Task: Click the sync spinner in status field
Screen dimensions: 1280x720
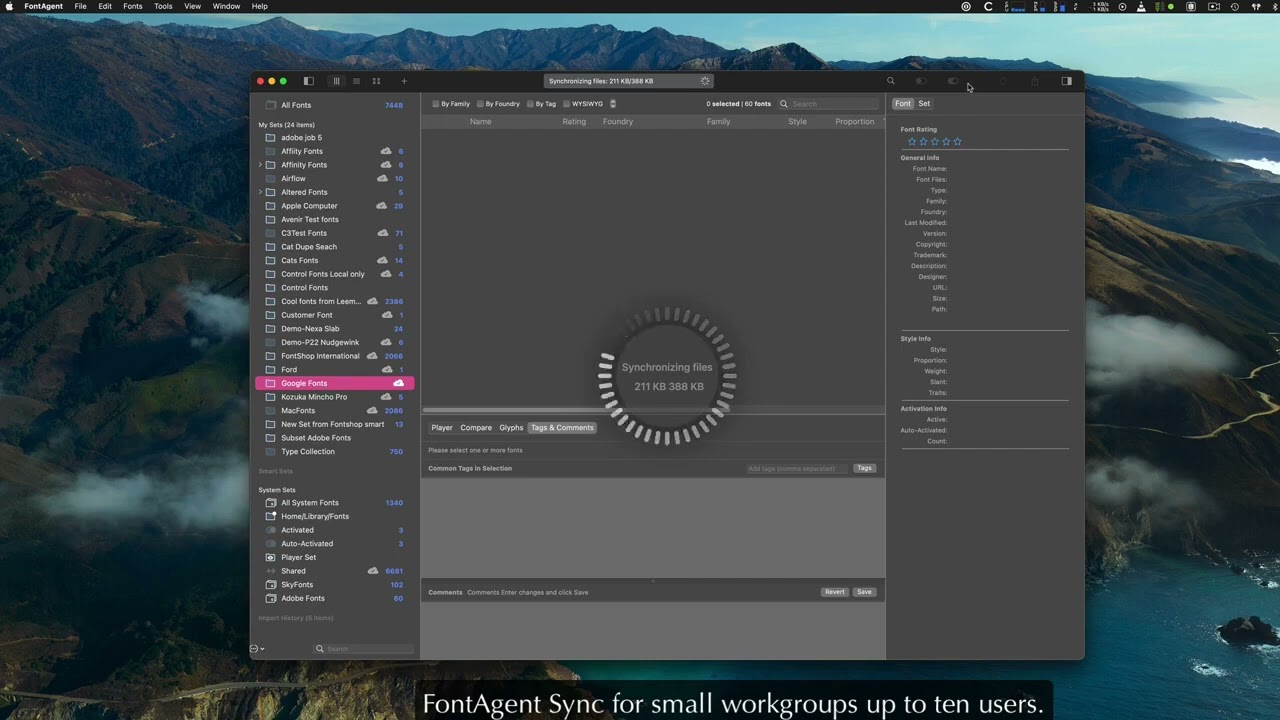Action: point(705,81)
